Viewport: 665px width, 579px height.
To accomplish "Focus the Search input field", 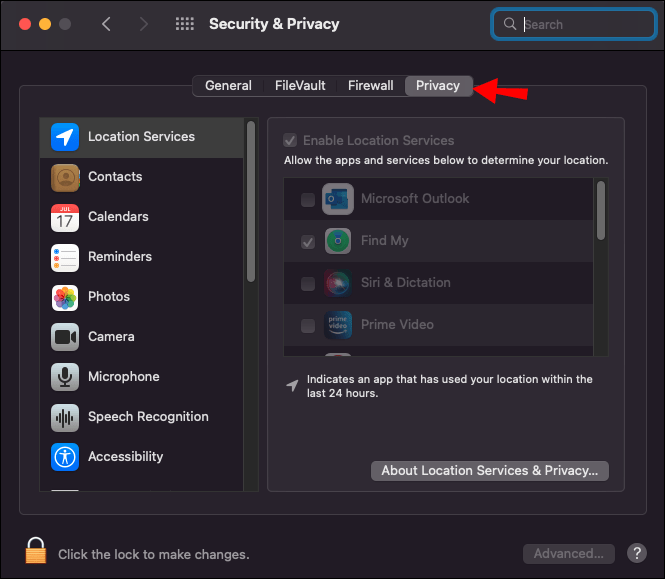I will pyautogui.click(x=574, y=24).
